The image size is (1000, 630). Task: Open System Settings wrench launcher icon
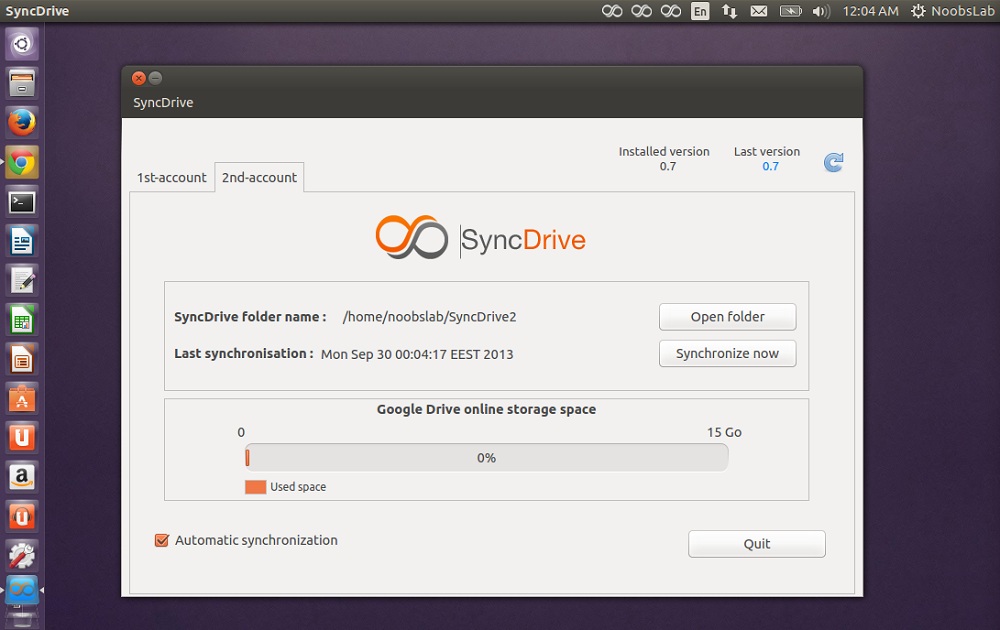click(x=22, y=556)
